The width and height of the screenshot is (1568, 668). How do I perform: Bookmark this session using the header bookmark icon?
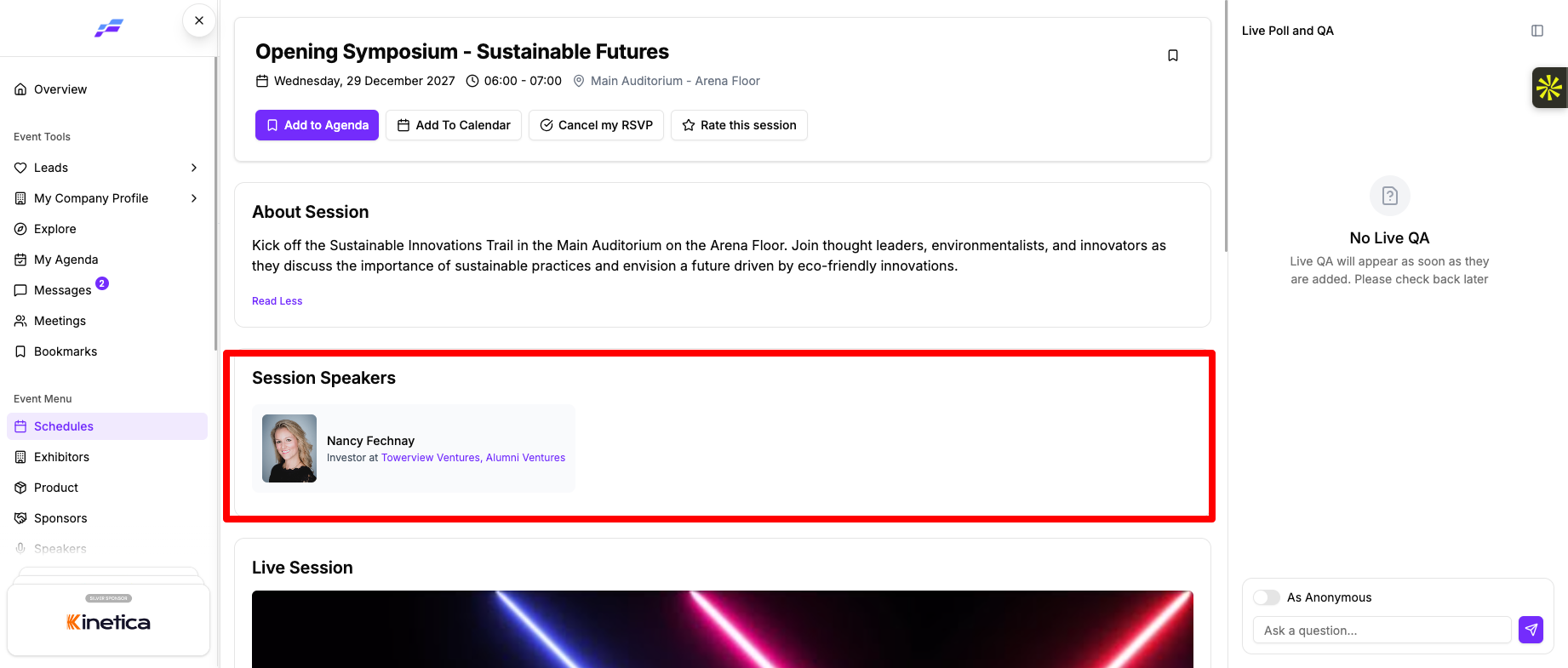[1173, 55]
